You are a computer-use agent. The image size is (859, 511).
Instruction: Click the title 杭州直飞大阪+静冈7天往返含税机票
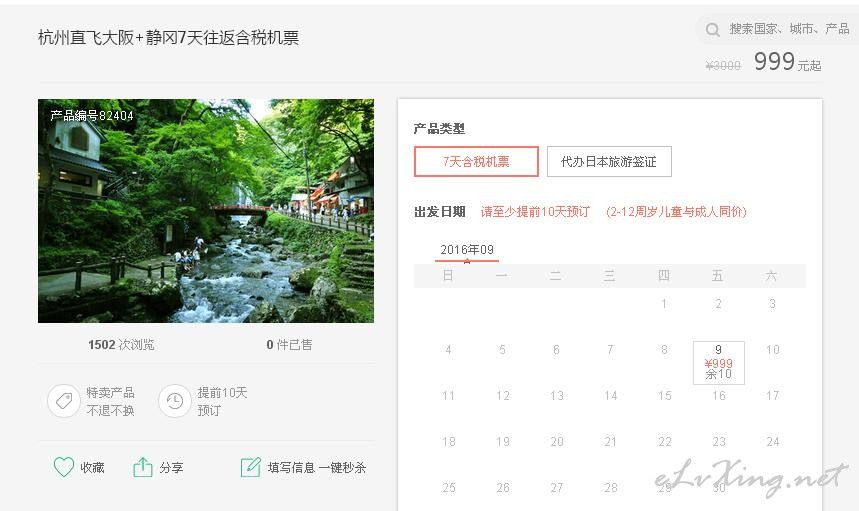[x=168, y=37]
